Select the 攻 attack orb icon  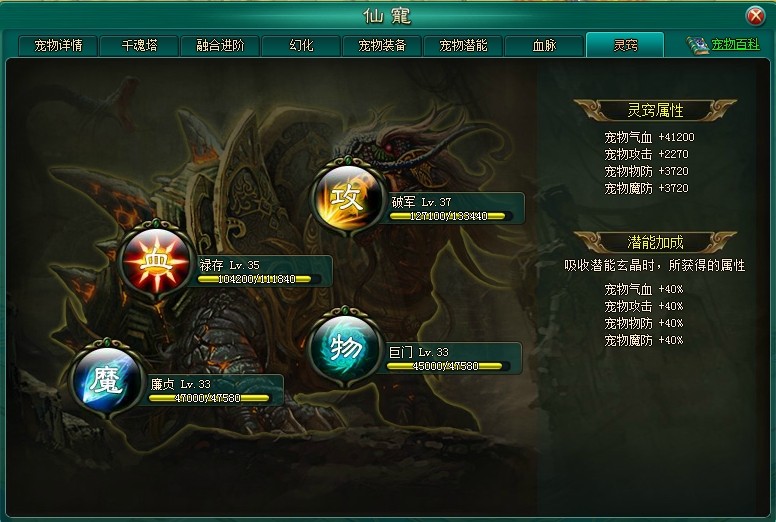[x=348, y=197]
